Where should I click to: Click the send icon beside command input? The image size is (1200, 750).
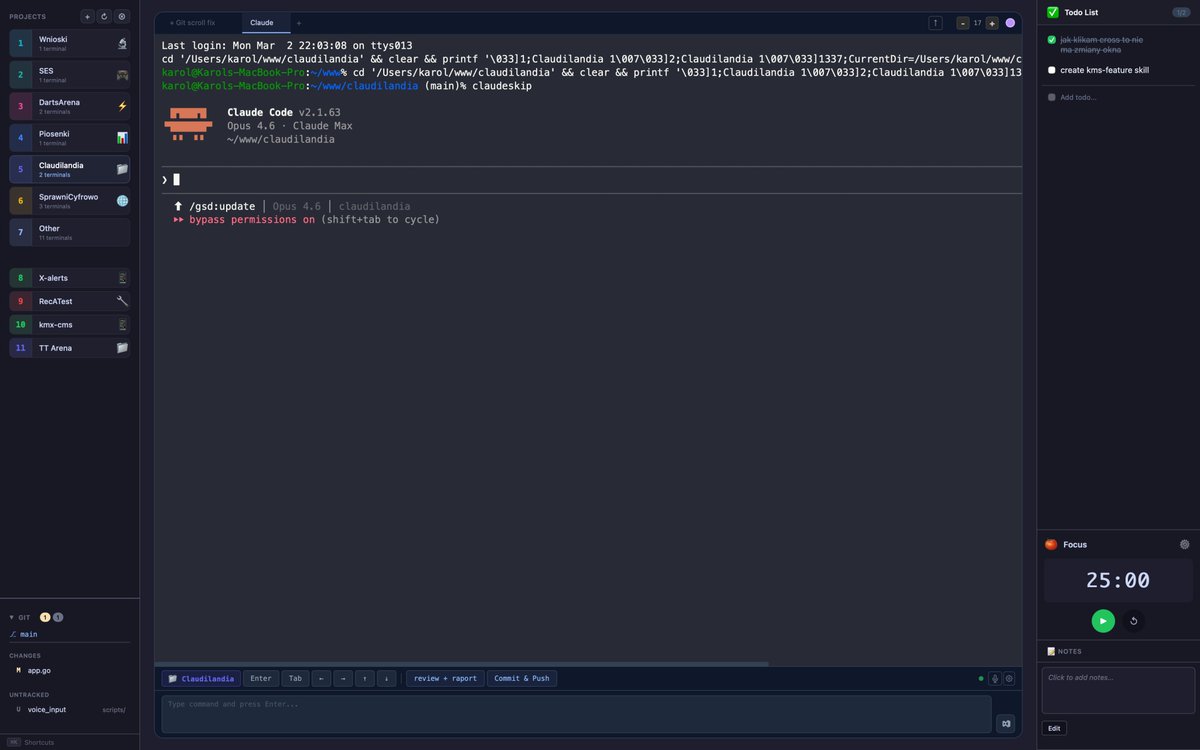pos(1006,723)
